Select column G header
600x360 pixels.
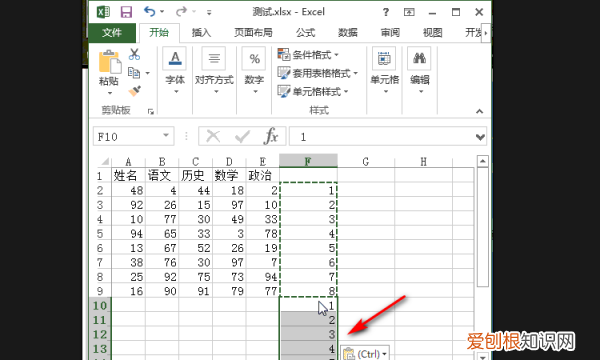366,161
